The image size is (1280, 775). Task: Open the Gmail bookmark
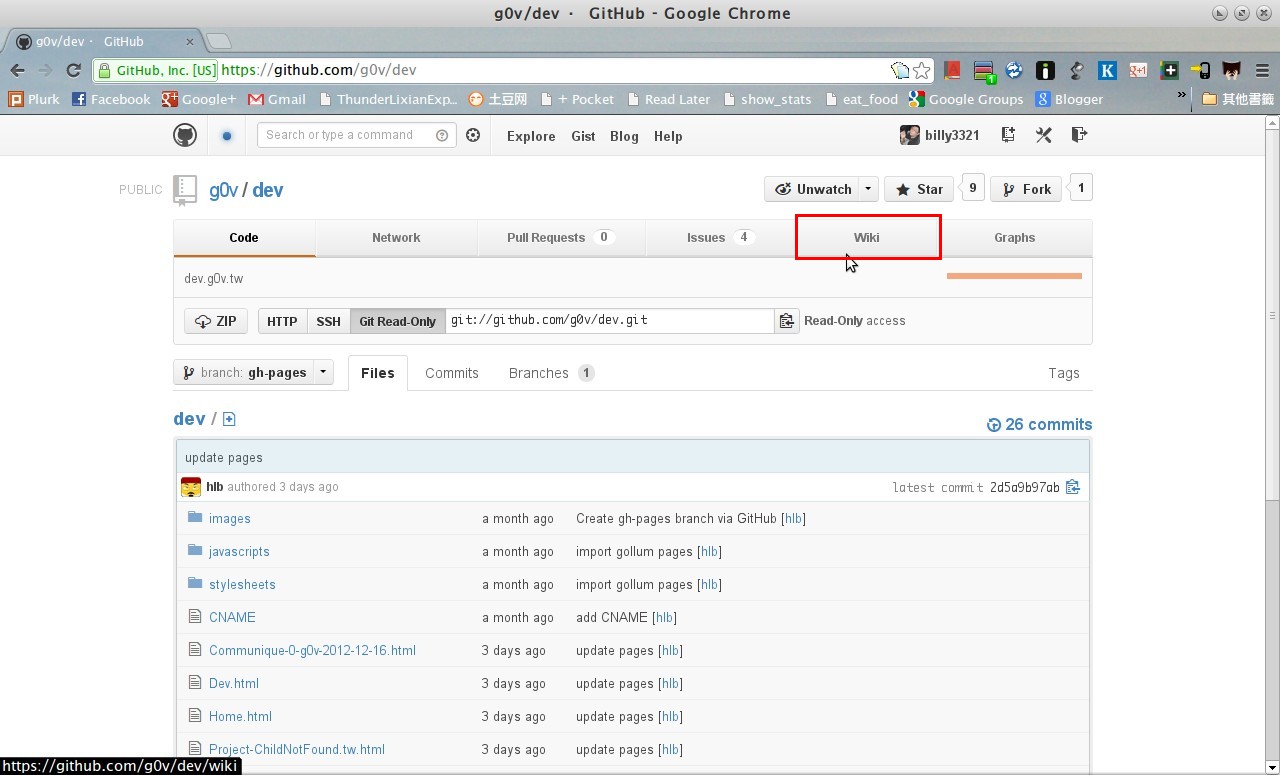[x=277, y=99]
